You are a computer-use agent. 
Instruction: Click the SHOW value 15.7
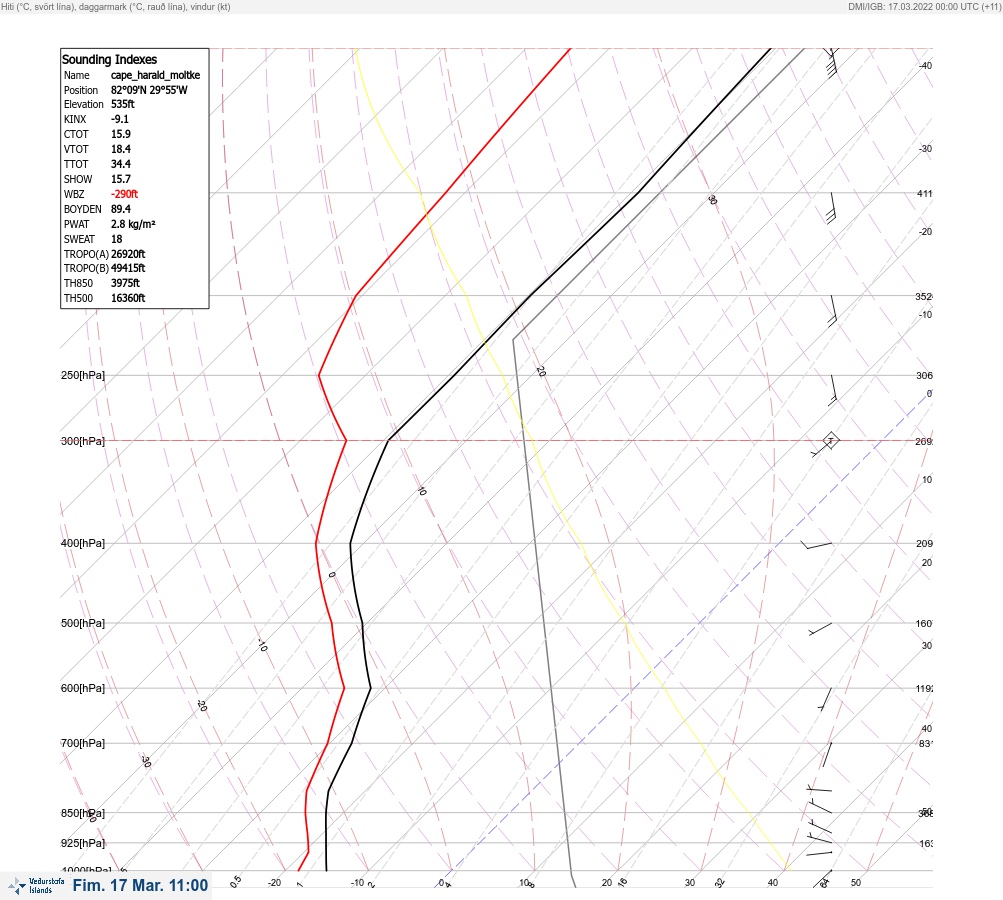pyautogui.click(x=120, y=179)
